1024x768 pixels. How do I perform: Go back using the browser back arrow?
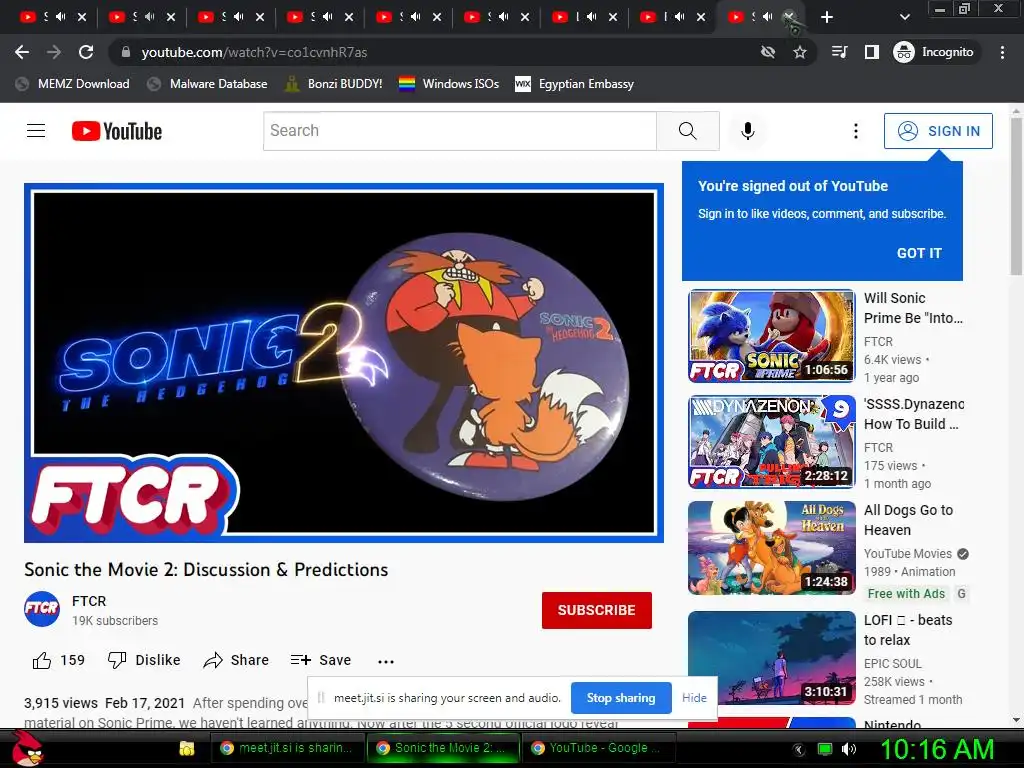pos(22,52)
